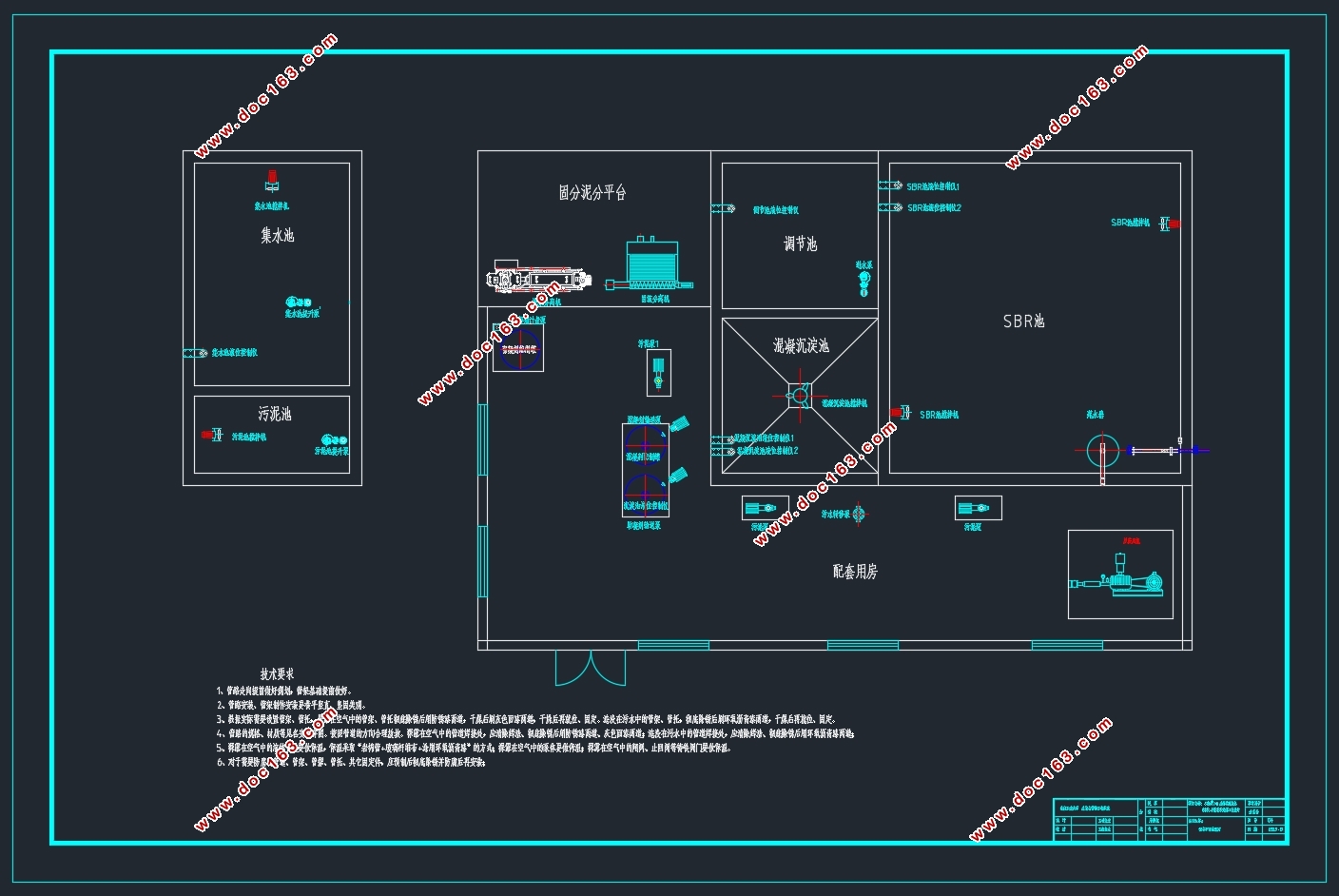Click the 调节池 level controller symbol
The width and height of the screenshot is (1339, 896).
tap(724, 208)
